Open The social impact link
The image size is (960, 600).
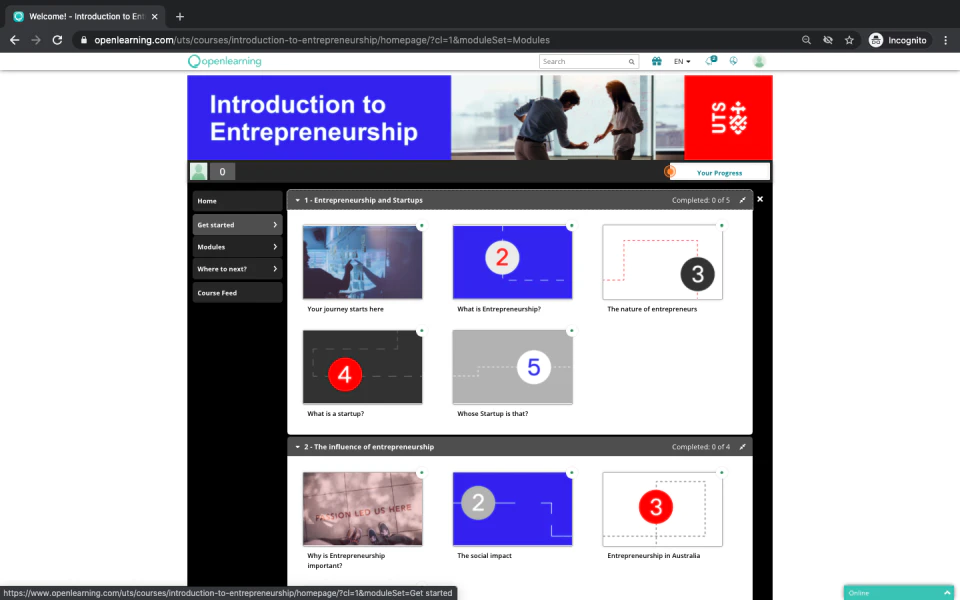tap(484, 556)
